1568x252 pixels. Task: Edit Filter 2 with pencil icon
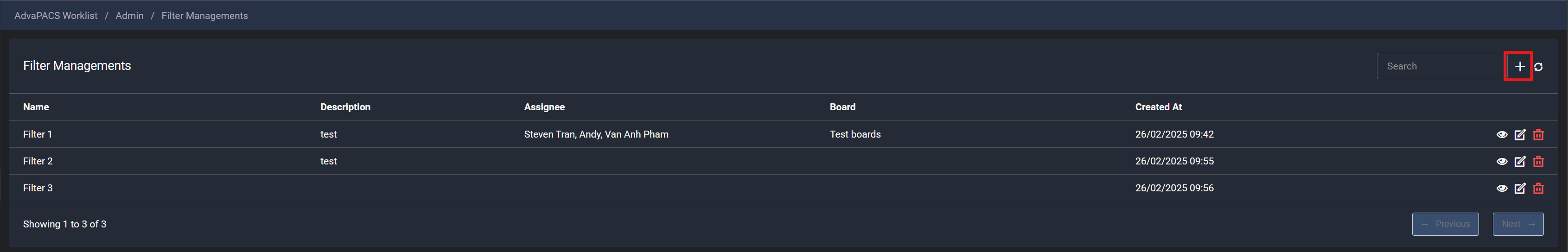pyautogui.click(x=1520, y=161)
